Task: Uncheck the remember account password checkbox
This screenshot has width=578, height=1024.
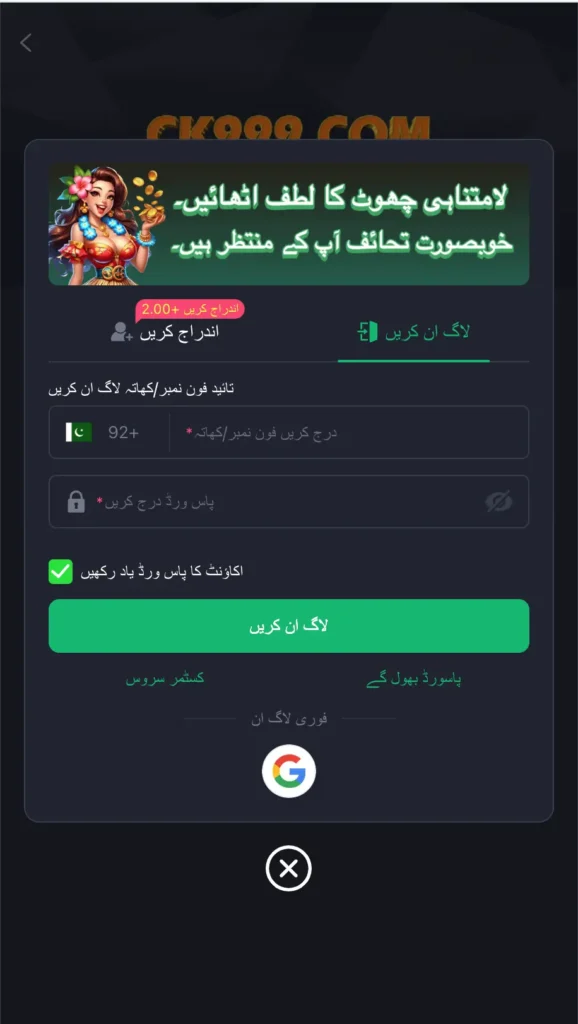Action: (61, 571)
